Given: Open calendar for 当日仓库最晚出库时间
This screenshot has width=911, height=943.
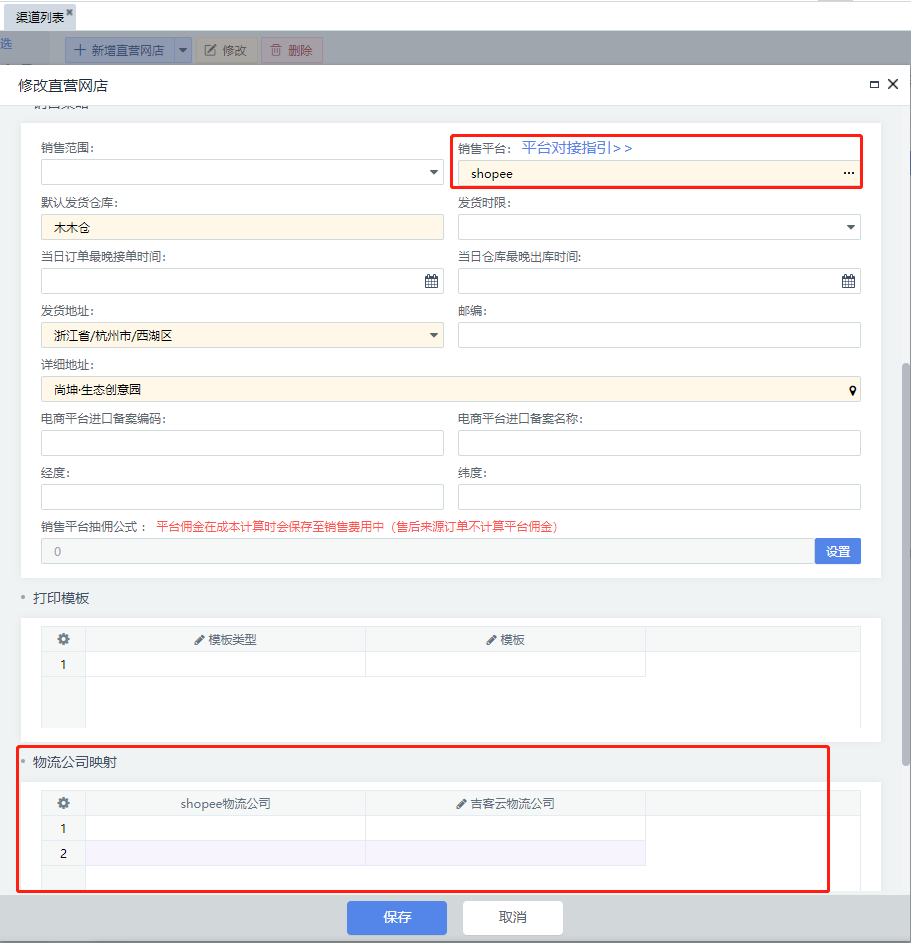Looking at the screenshot, I should [848, 282].
